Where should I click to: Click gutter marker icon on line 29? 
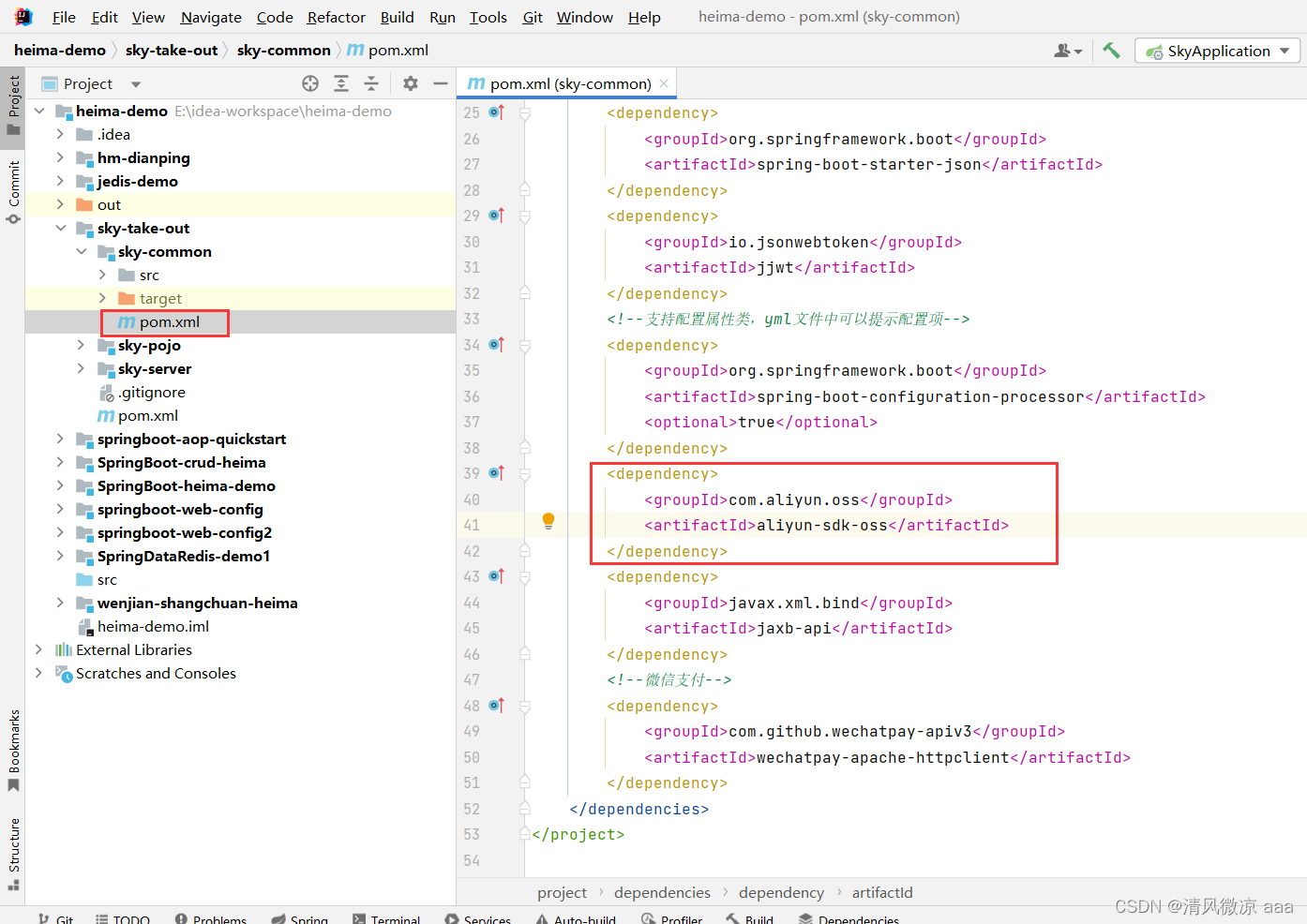click(496, 216)
